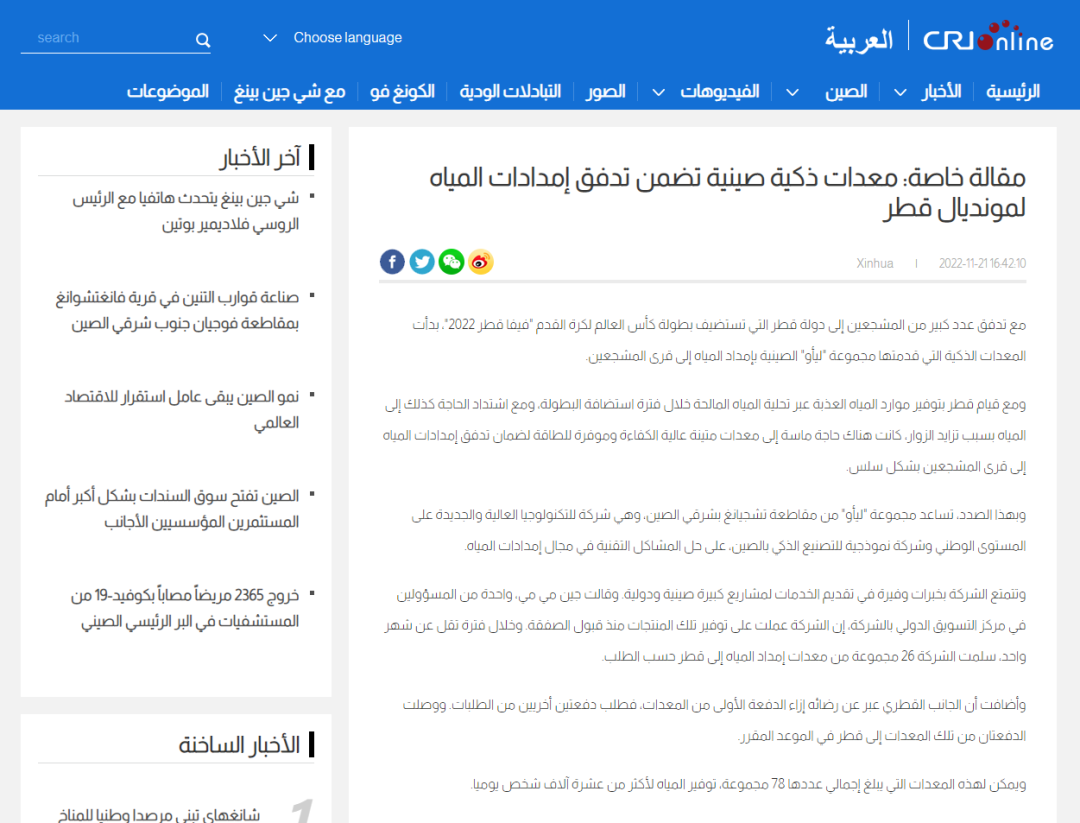
Task: Share the article via WeChat icon
Action: coord(452,262)
